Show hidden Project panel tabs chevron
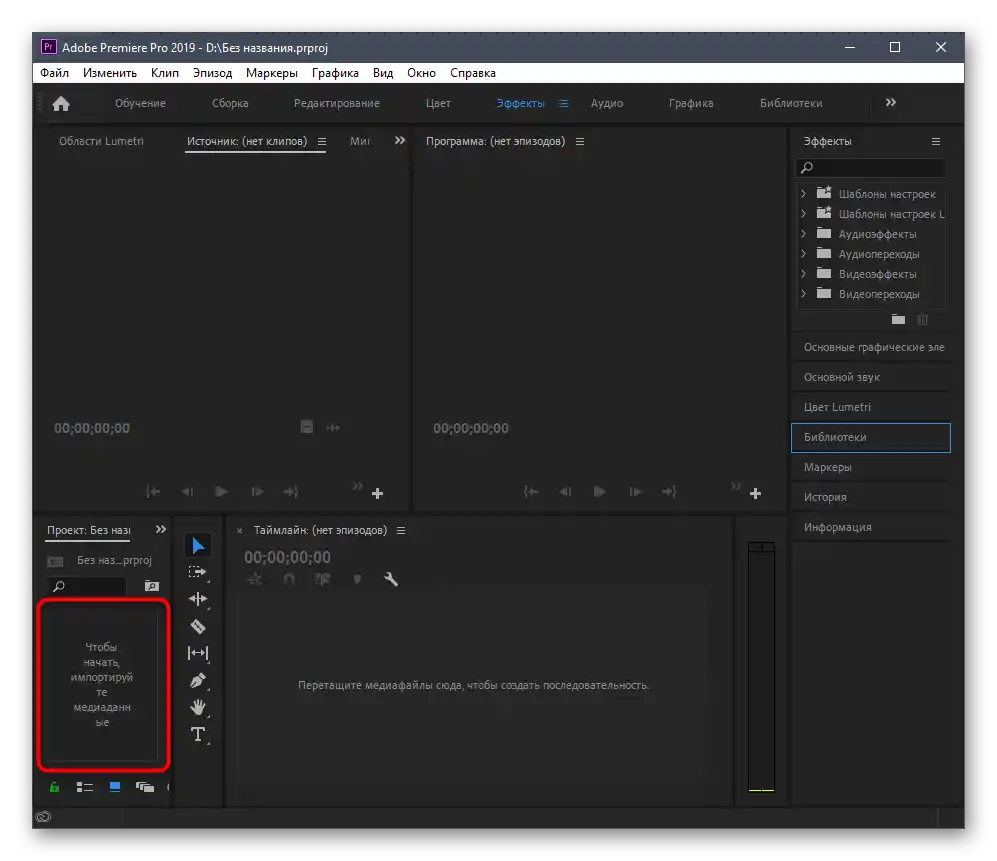 tap(161, 529)
